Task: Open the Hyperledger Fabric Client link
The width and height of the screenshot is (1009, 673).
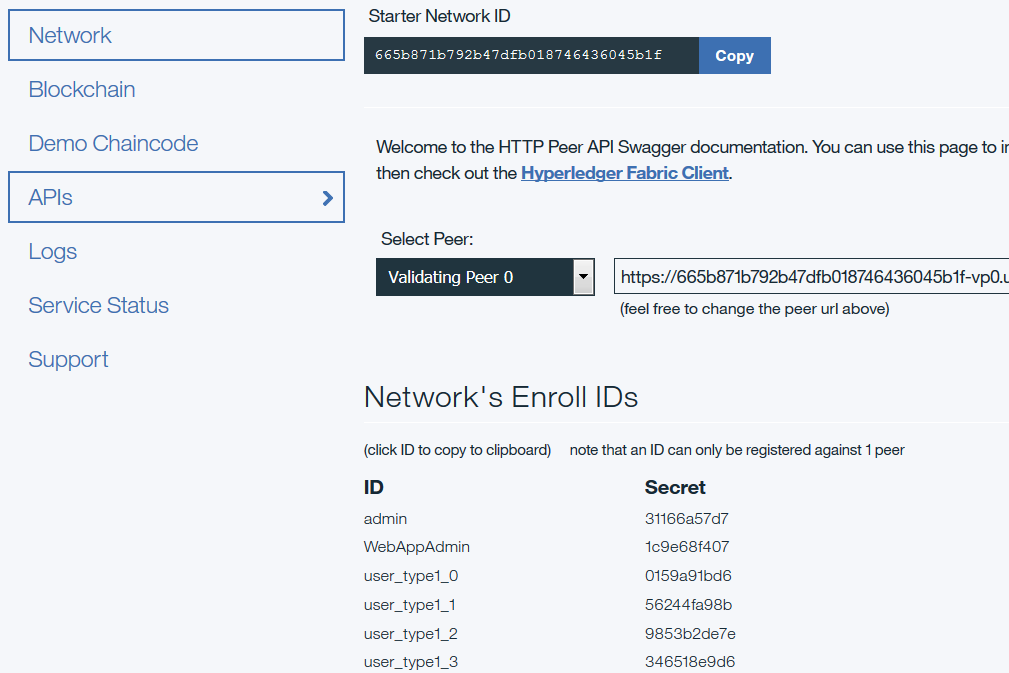Action: click(x=624, y=172)
